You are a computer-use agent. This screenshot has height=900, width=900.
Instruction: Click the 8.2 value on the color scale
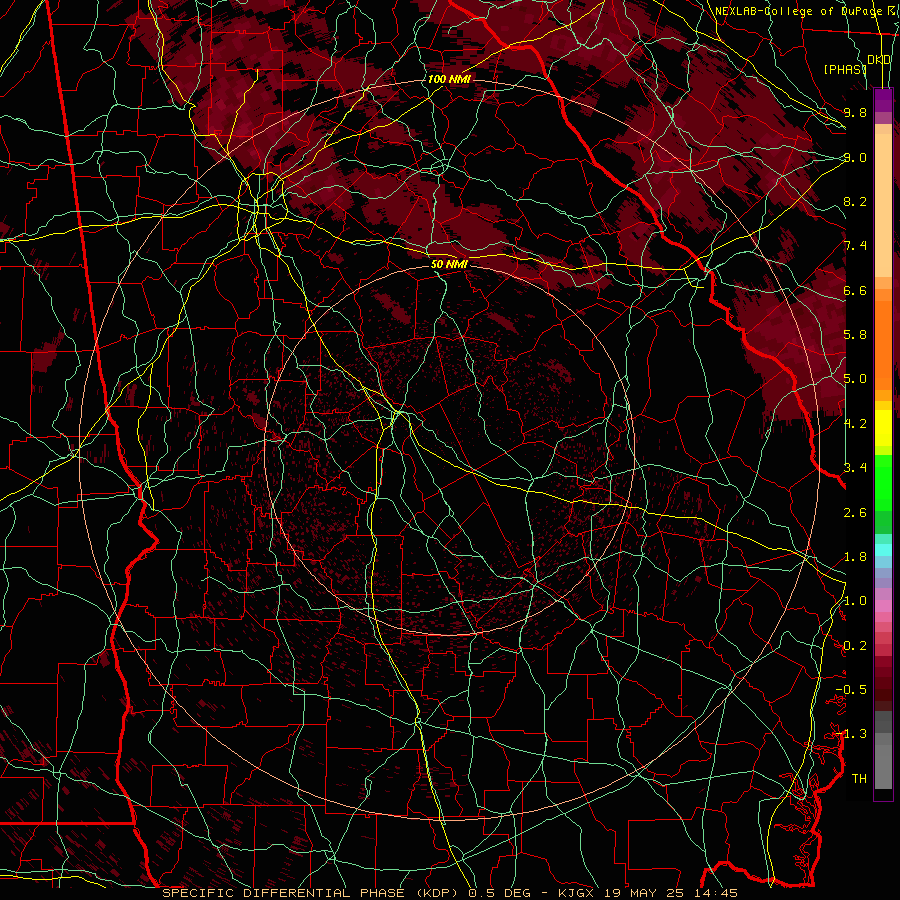[x=855, y=201]
